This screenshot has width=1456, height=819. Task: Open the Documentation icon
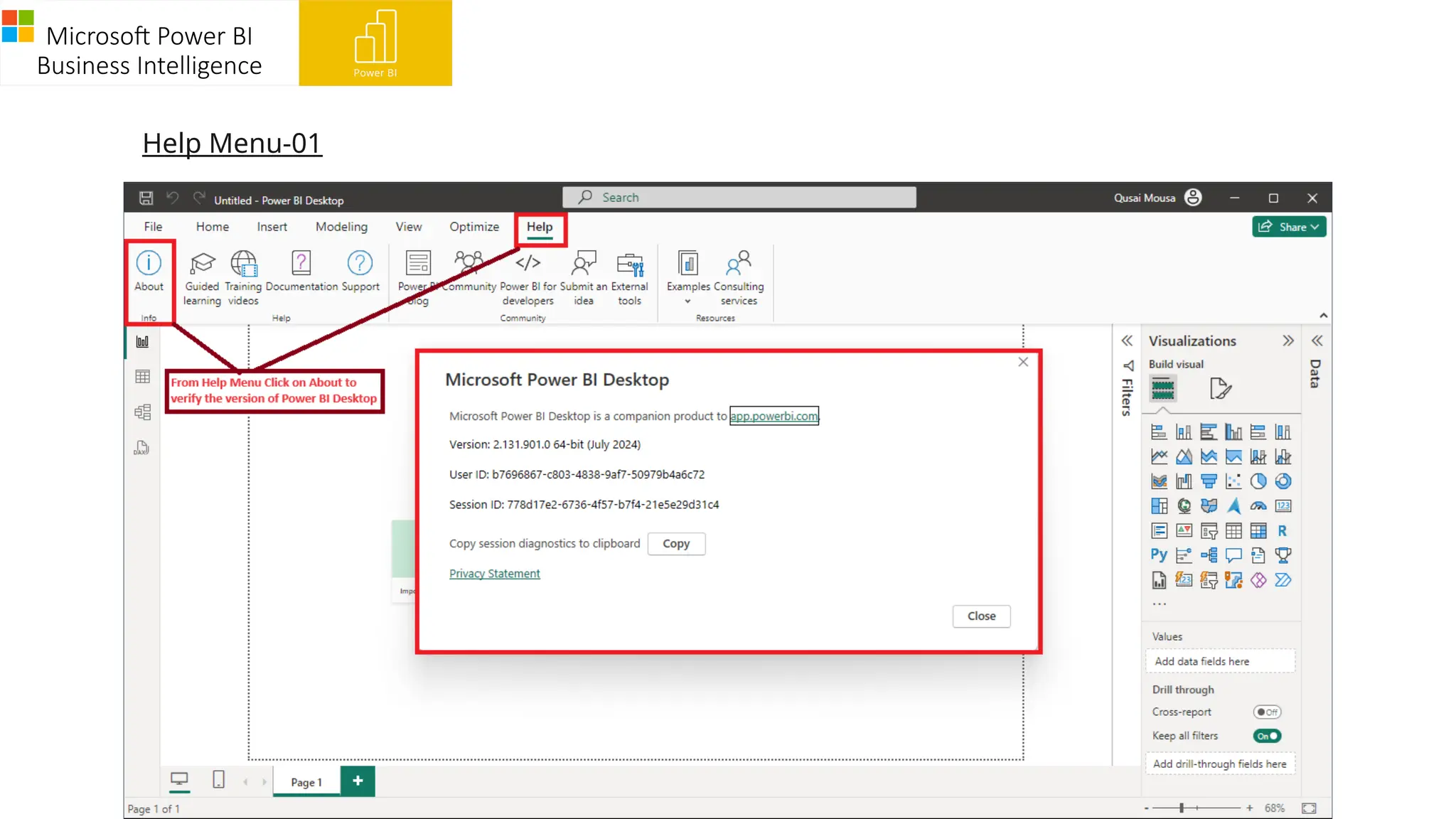[x=301, y=263]
